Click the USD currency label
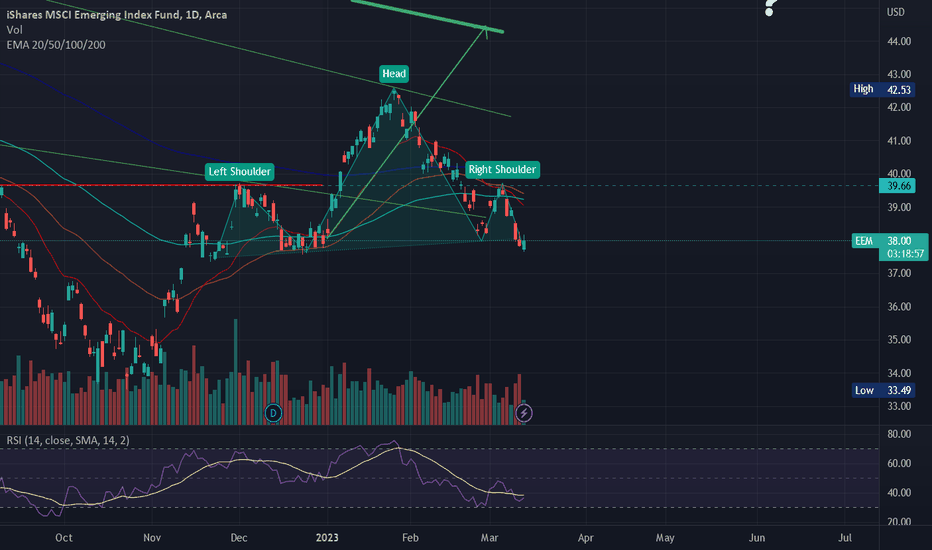This screenshot has height=550, width=932. [896, 12]
